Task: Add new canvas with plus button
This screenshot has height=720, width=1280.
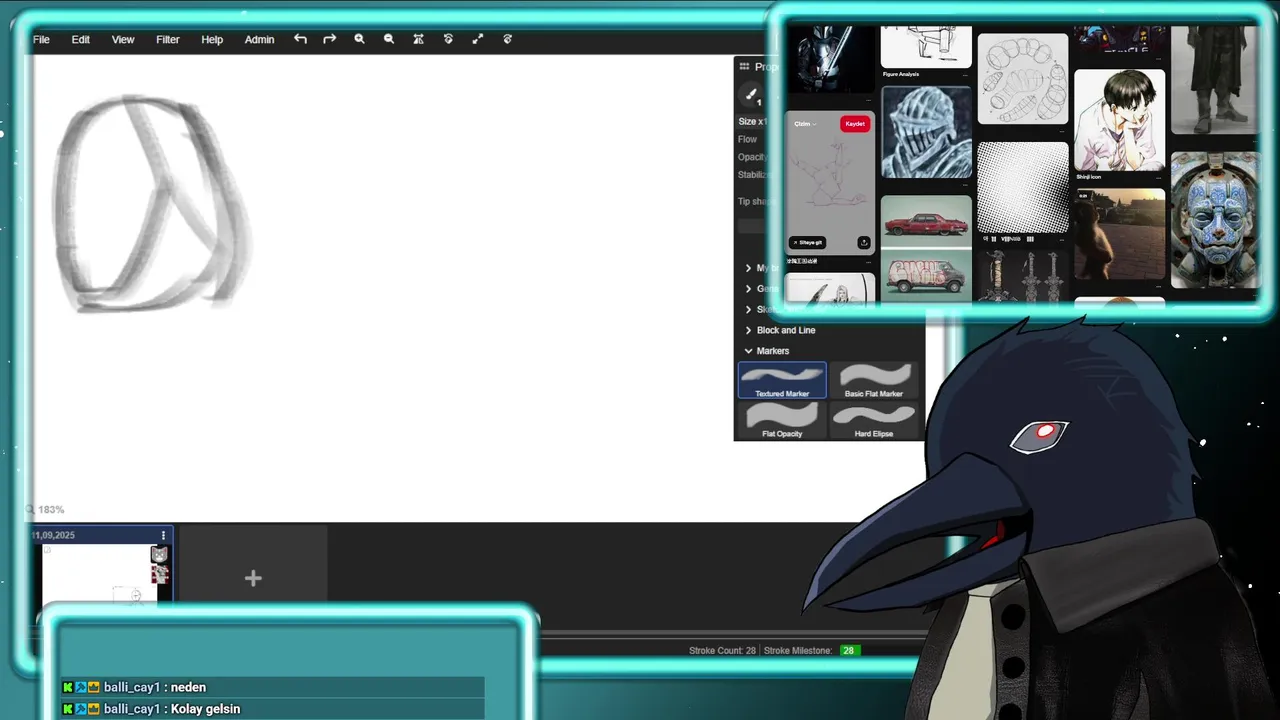Action: pyautogui.click(x=253, y=578)
